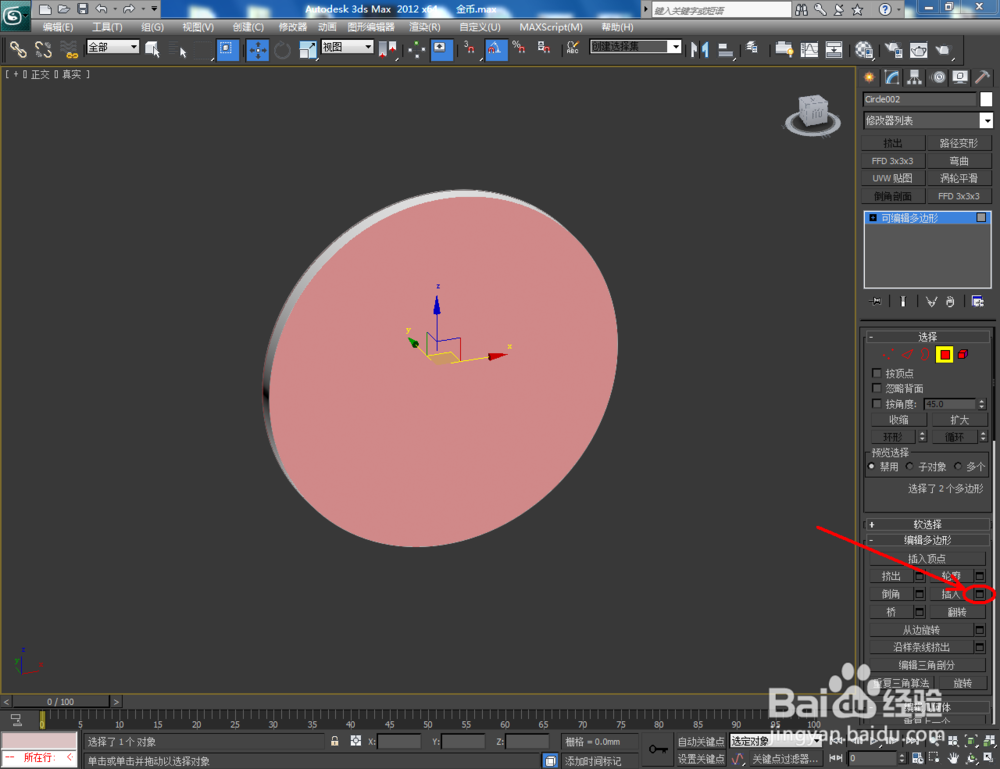The image size is (1000, 769).
Task: Click the Select and Link toolbar icon
Action: click(16, 49)
